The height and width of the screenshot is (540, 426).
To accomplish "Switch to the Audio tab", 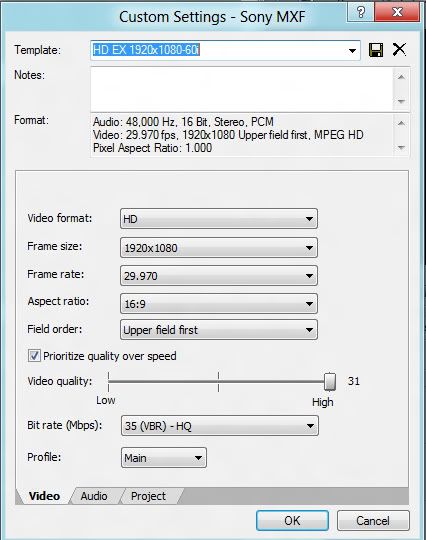I will 94,496.
